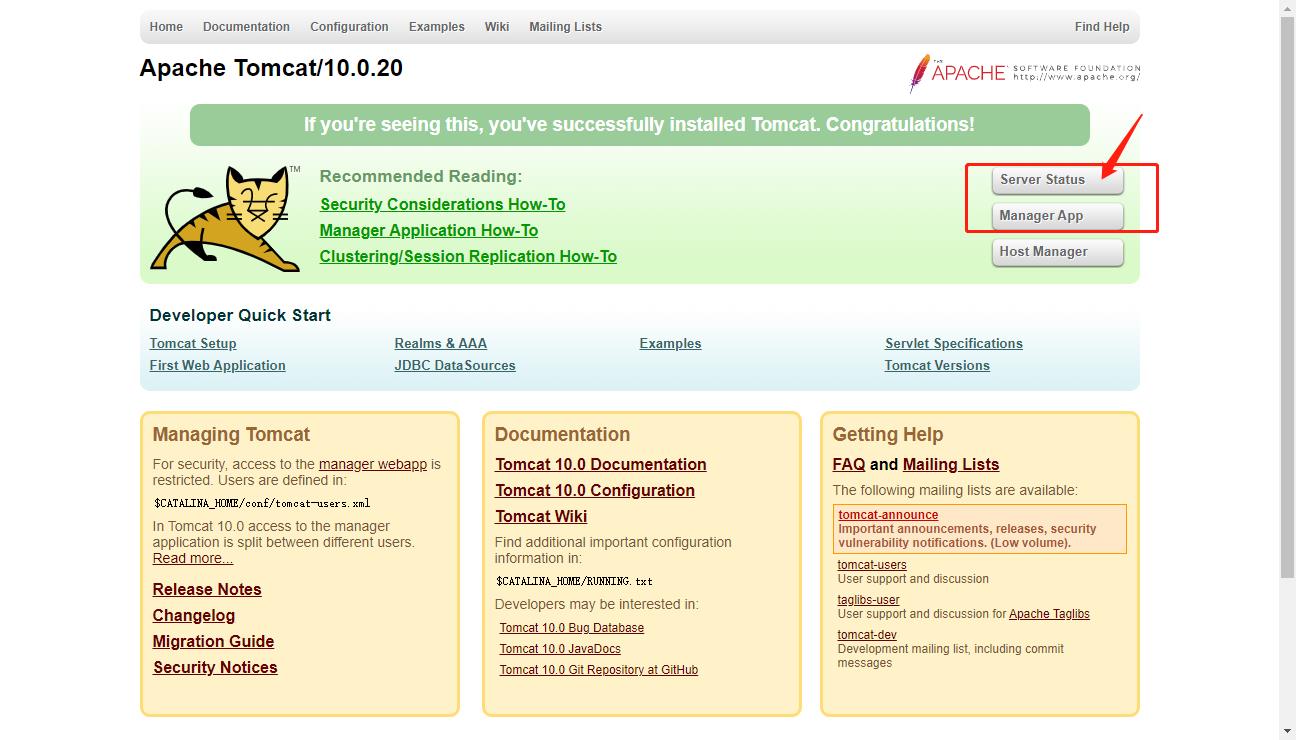Image resolution: width=1296 pixels, height=740 pixels.
Task: Open Servlet Specifications link
Action: pos(954,343)
